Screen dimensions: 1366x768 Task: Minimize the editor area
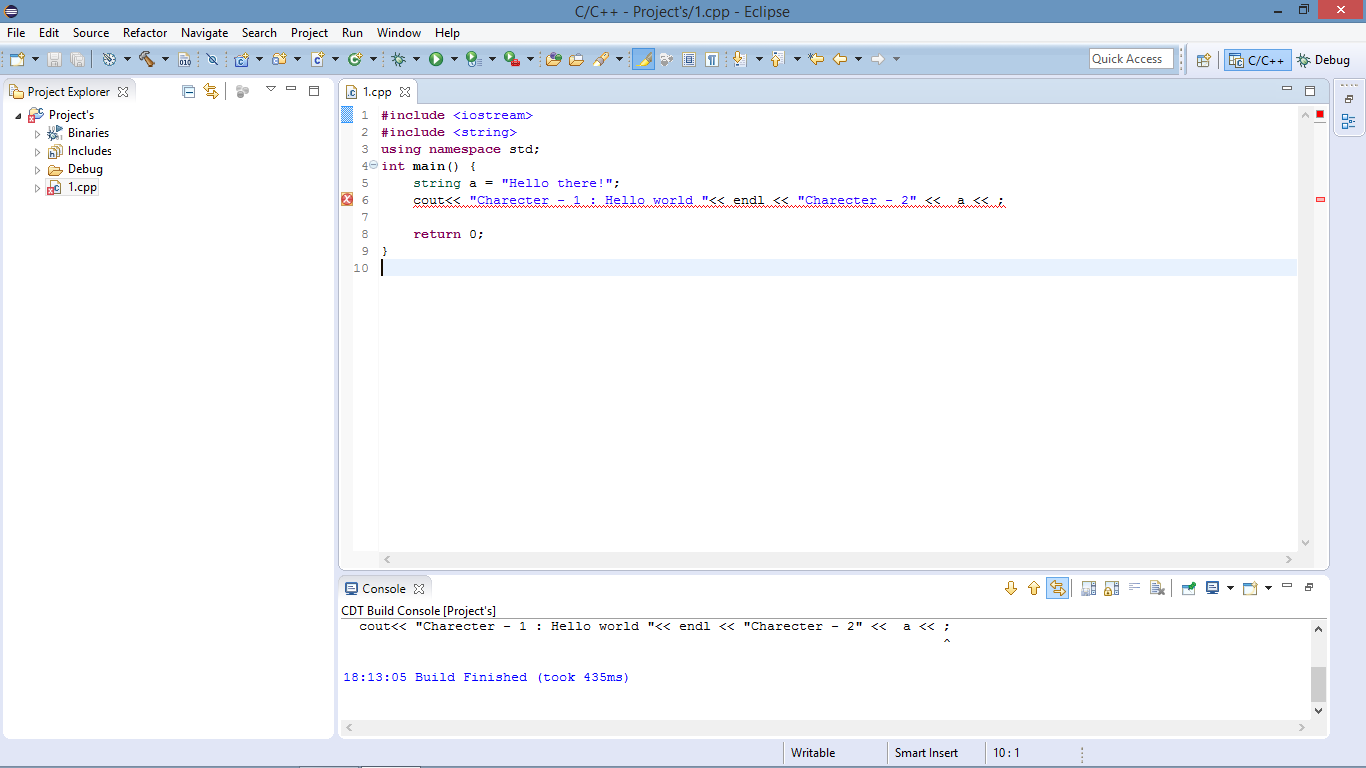(1287, 90)
